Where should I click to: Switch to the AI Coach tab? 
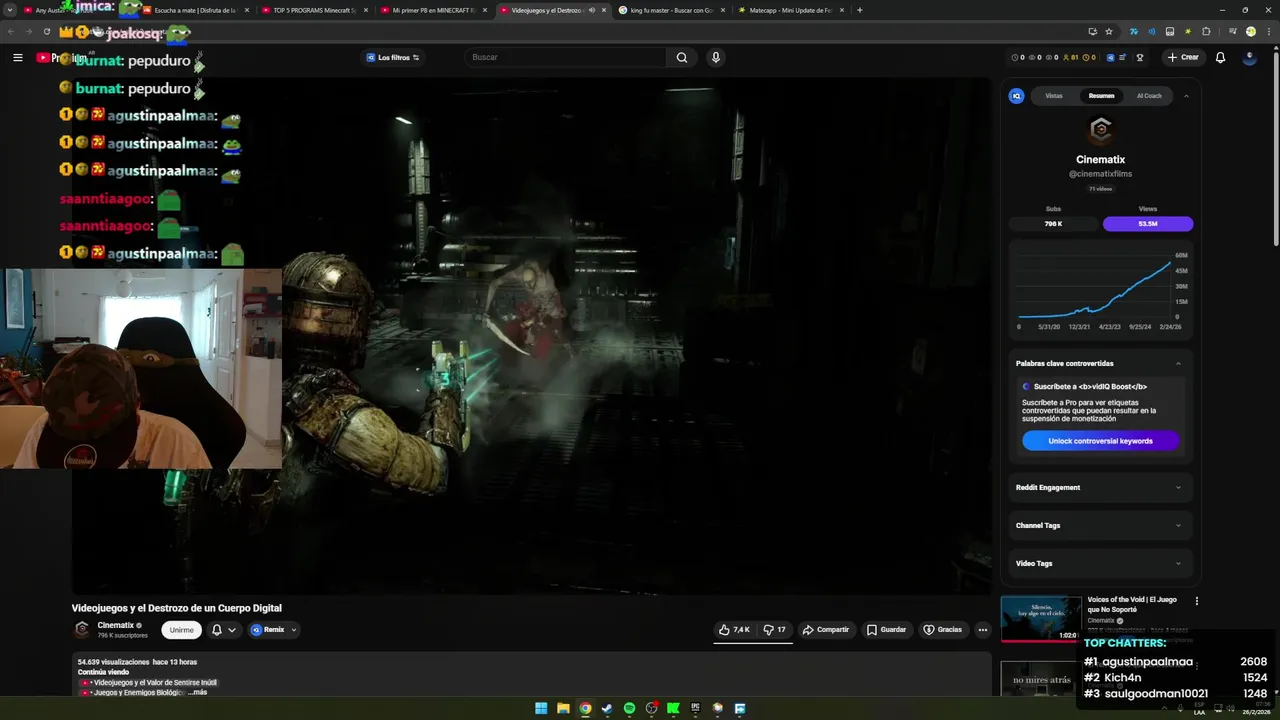coord(1149,96)
